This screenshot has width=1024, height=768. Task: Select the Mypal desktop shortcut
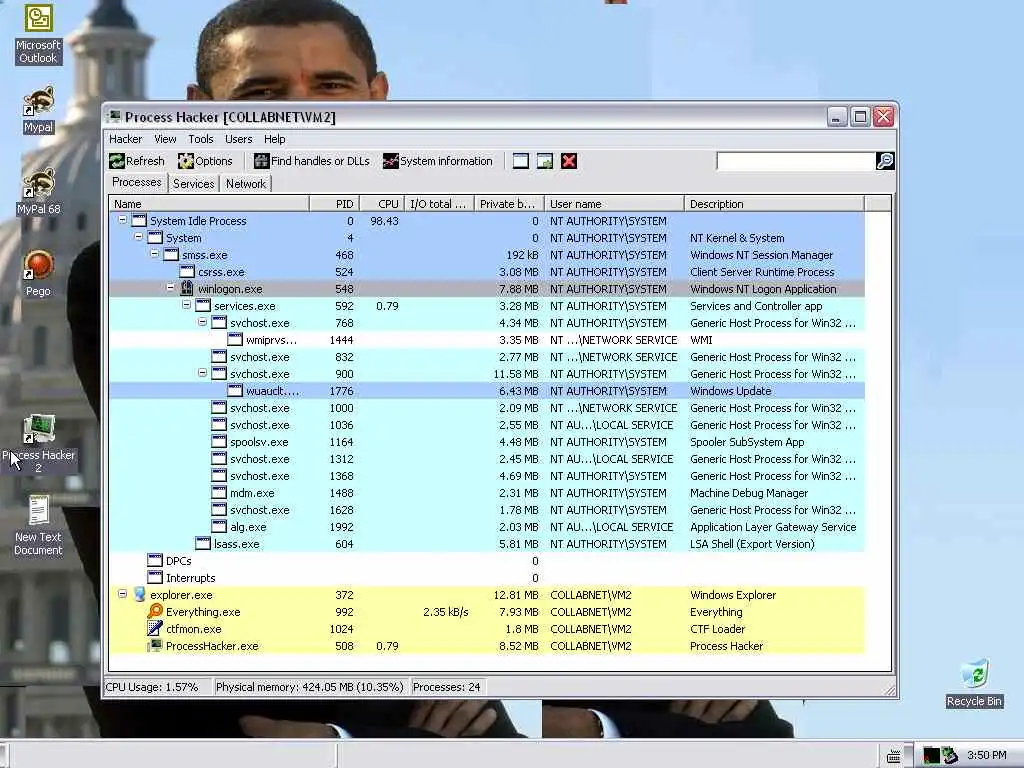pos(39,109)
